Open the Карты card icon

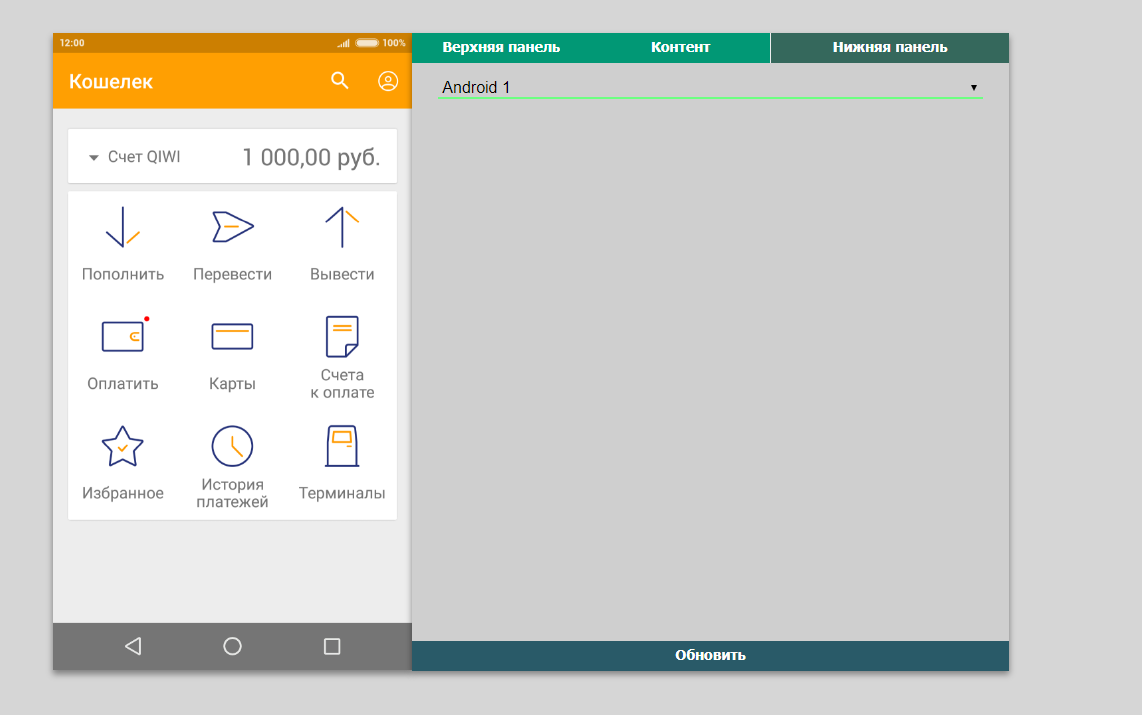[x=232, y=336]
